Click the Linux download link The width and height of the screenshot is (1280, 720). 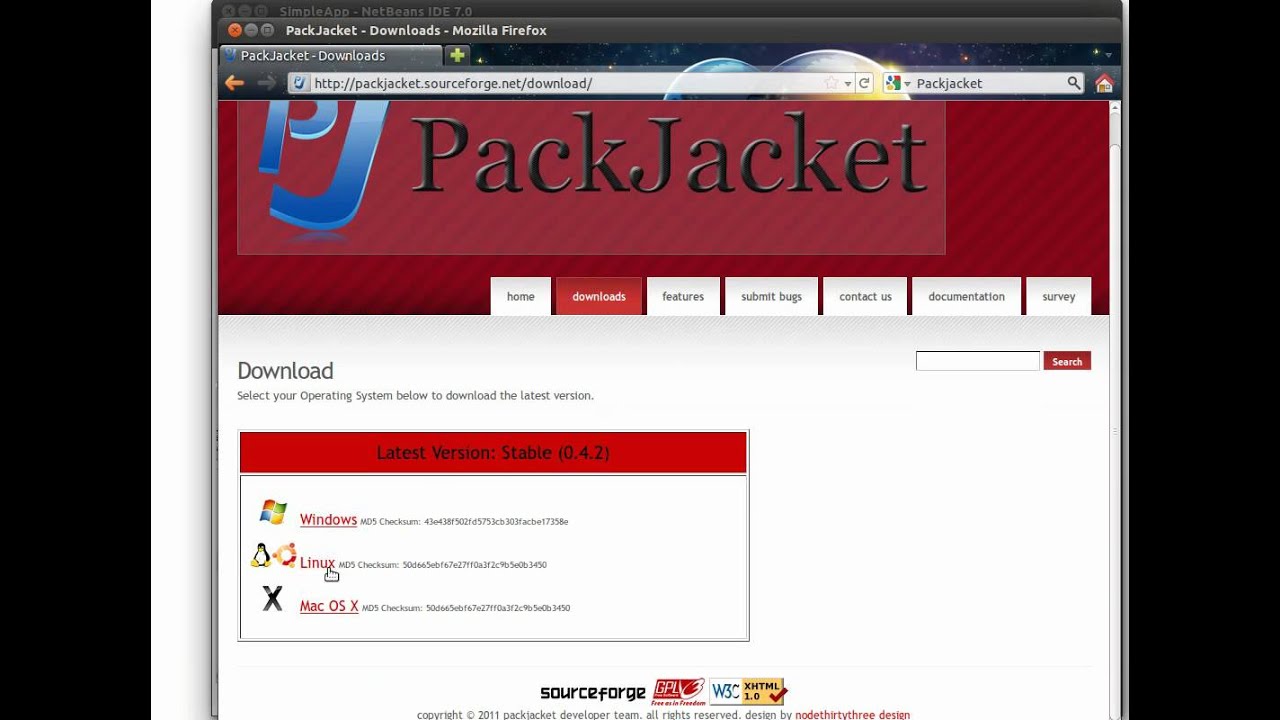coord(317,563)
